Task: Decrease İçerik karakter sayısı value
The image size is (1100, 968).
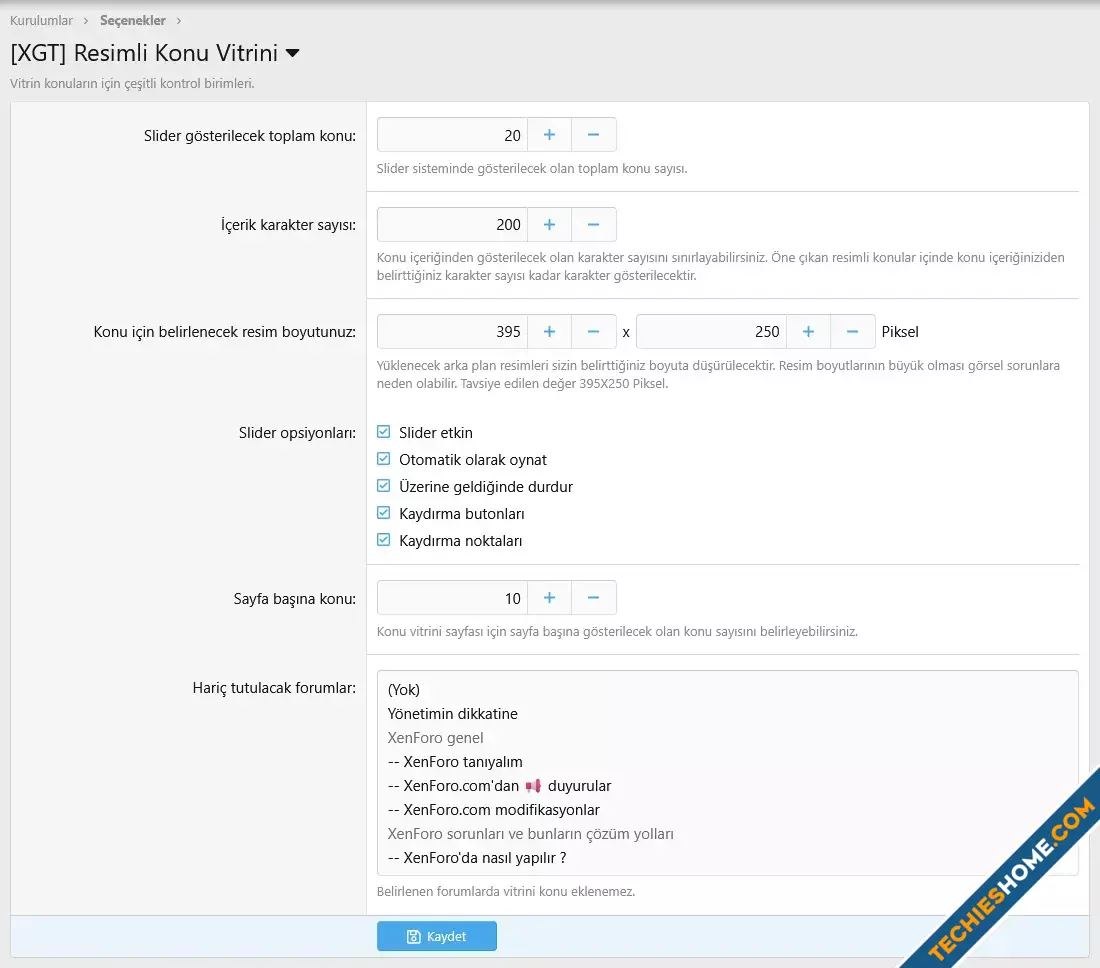Action: 593,224
